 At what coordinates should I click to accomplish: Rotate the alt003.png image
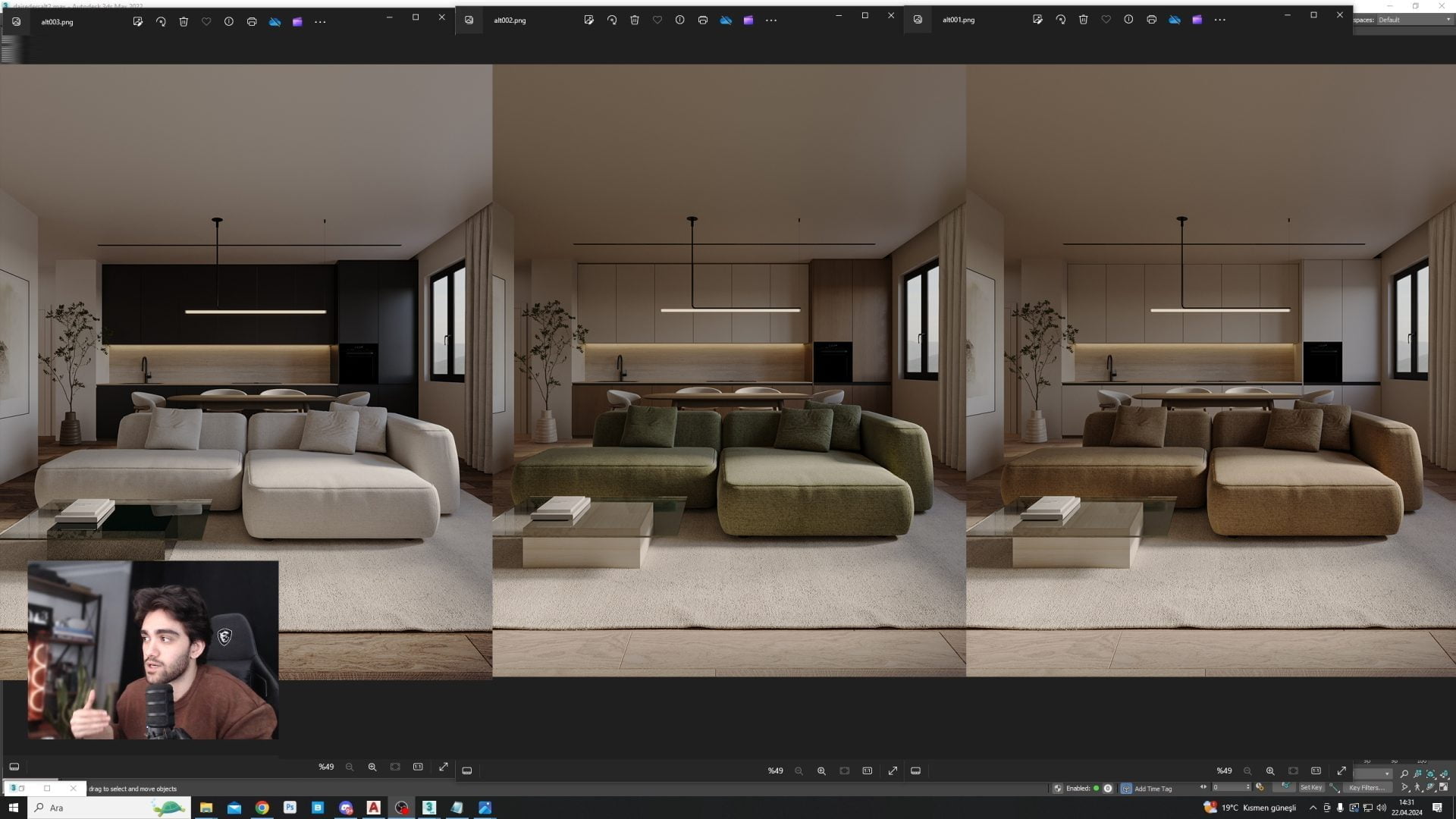[161, 22]
